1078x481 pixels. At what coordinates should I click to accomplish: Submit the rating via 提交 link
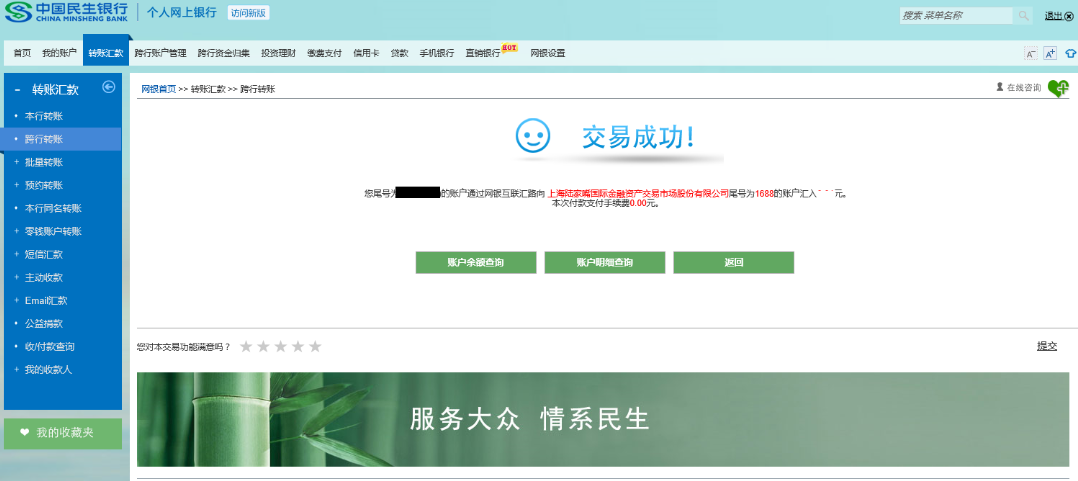pyautogui.click(x=1047, y=346)
